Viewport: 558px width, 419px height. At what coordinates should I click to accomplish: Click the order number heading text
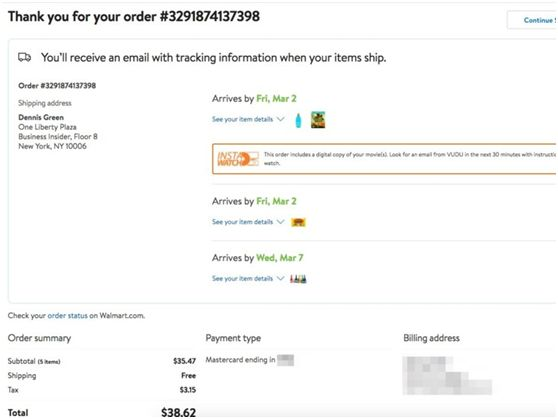pyautogui.click(x=134, y=17)
